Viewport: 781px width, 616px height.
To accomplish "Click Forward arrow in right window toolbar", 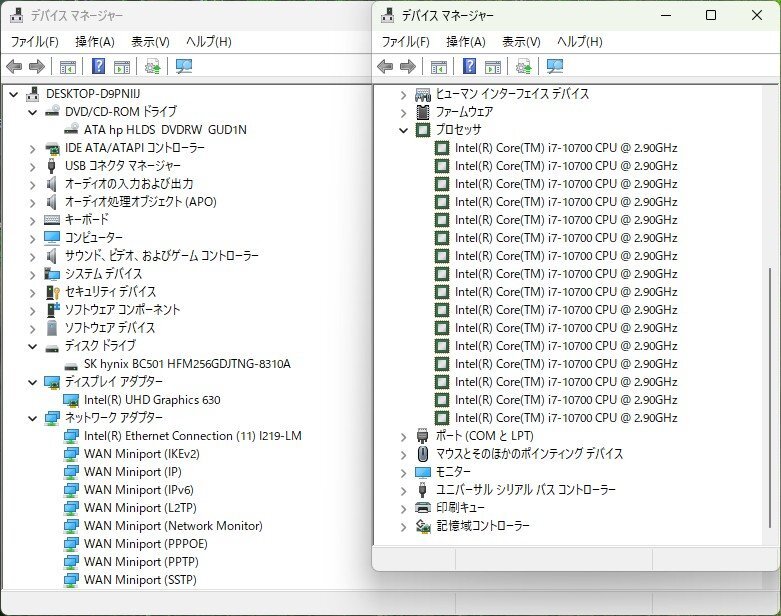I will [408, 66].
